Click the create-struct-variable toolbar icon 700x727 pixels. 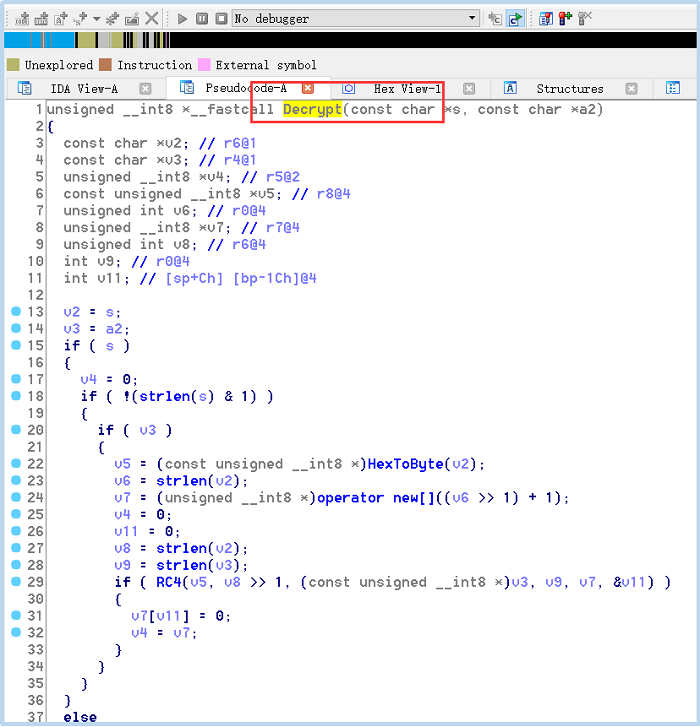click(x=81, y=19)
